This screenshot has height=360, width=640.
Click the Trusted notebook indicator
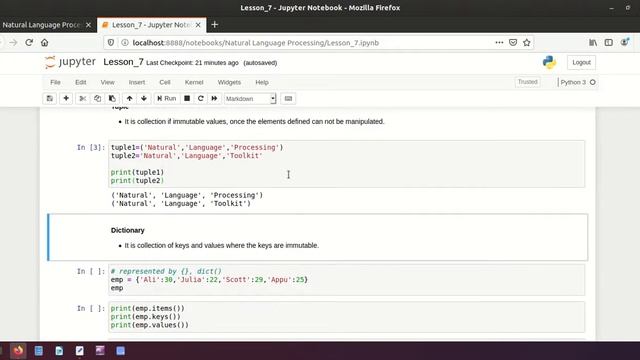pyautogui.click(x=527, y=82)
